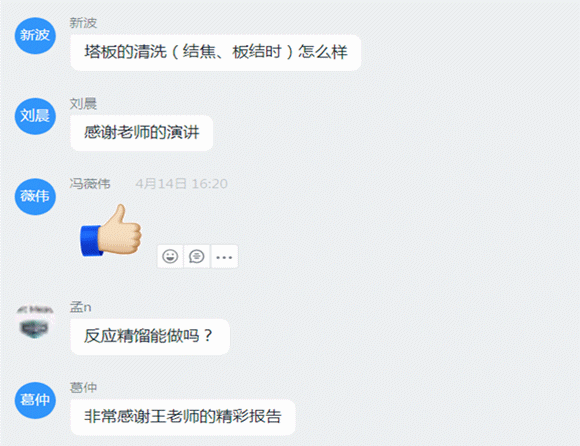
Task: Open 孟n's blurred photo avatar
Action: pyautogui.click(x=34, y=321)
